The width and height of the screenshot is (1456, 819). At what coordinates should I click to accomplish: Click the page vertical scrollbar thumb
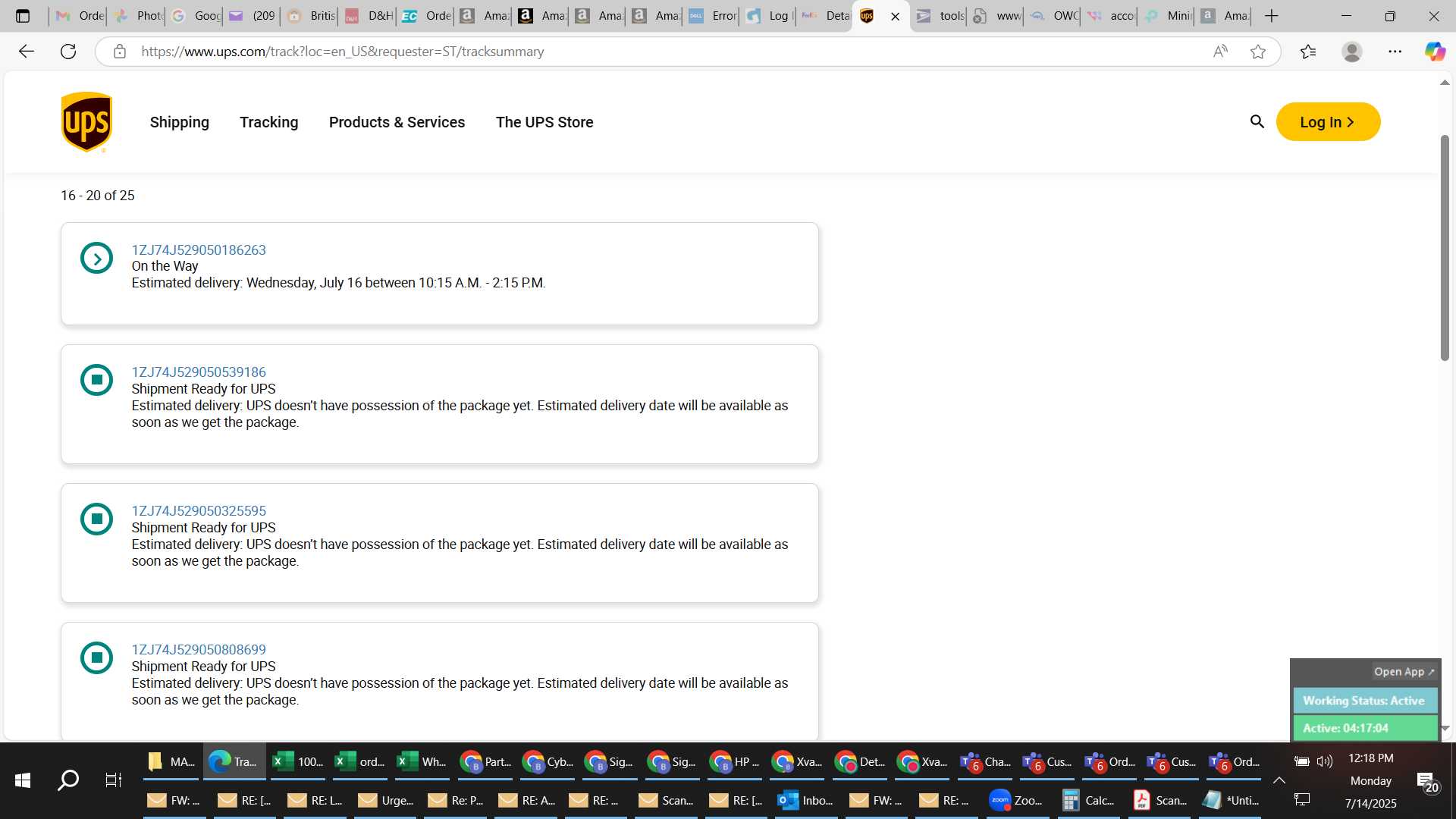point(1445,248)
